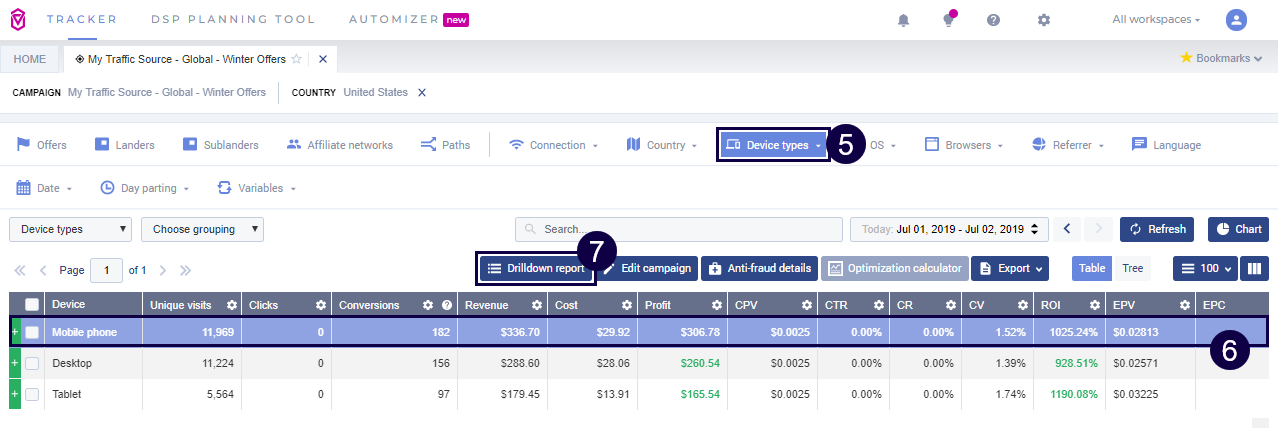The height and width of the screenshot is (428, 1278).
Task: Toggle the select-all header checkbox
Action: (32, 305)
